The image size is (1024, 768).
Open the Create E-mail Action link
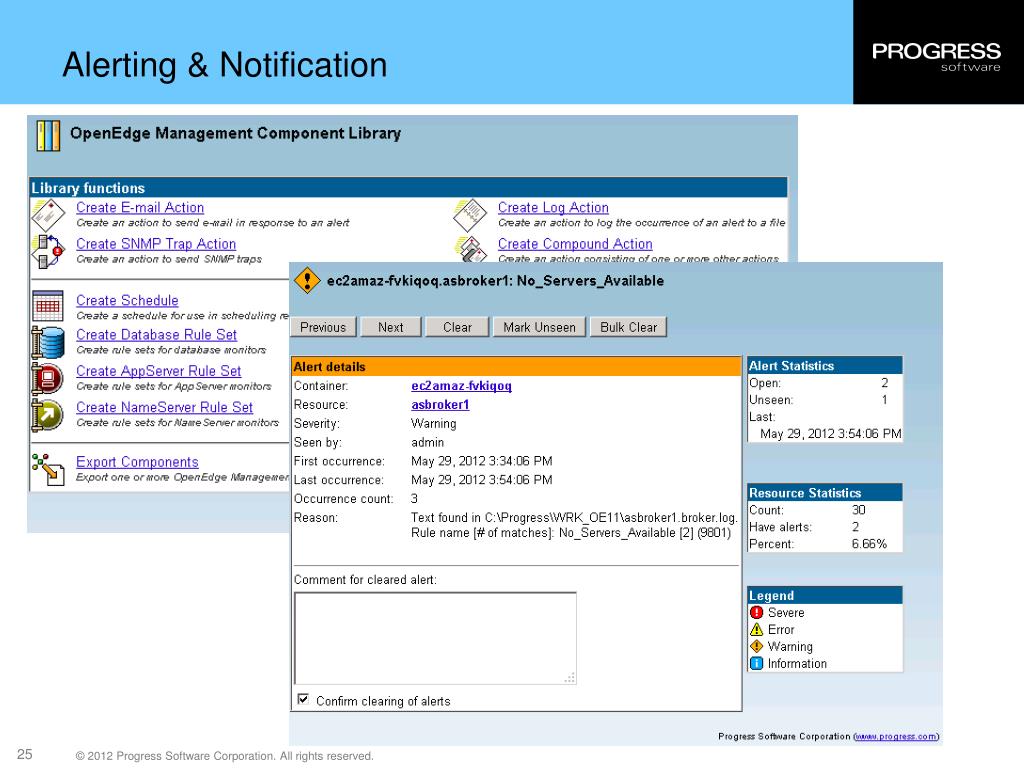pos(140,208)
